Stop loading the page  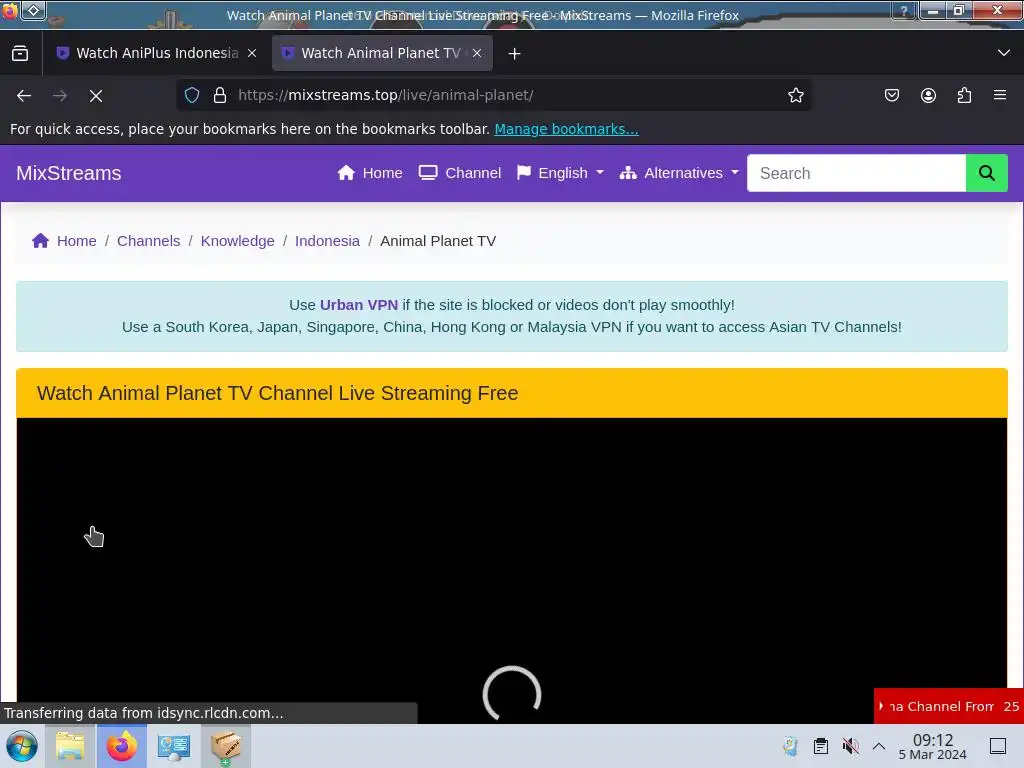coord(96,95)
